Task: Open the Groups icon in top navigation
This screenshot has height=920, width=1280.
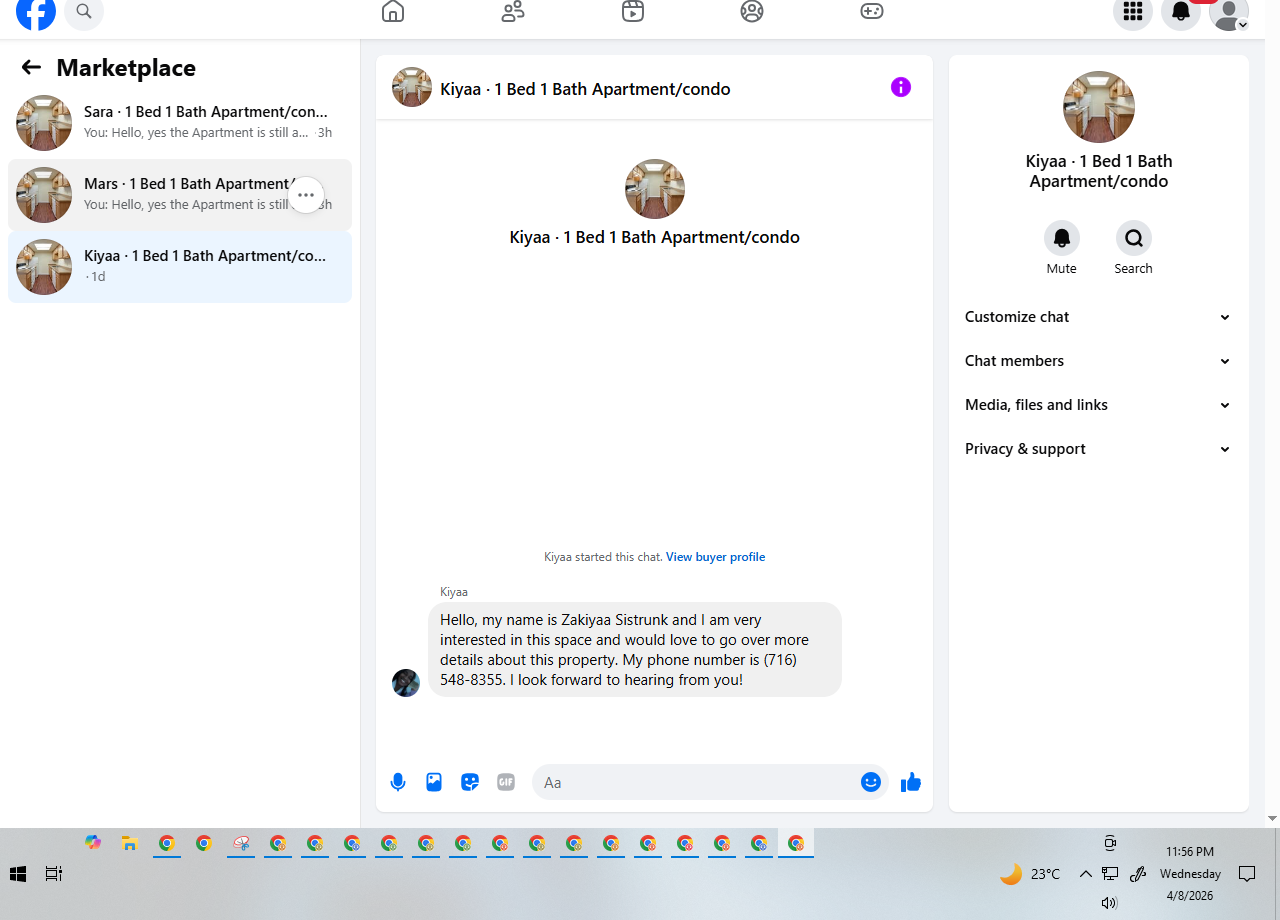Action: pos(752,11)
